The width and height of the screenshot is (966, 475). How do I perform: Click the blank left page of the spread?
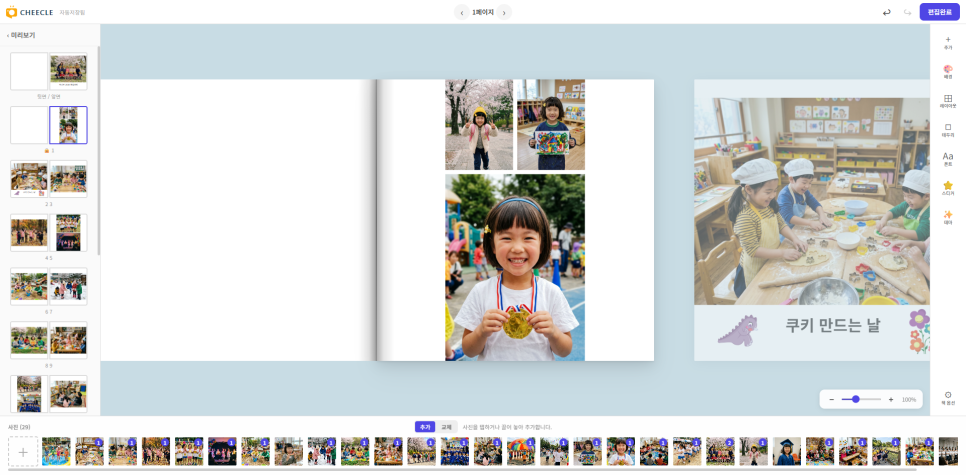click(238, 220)
